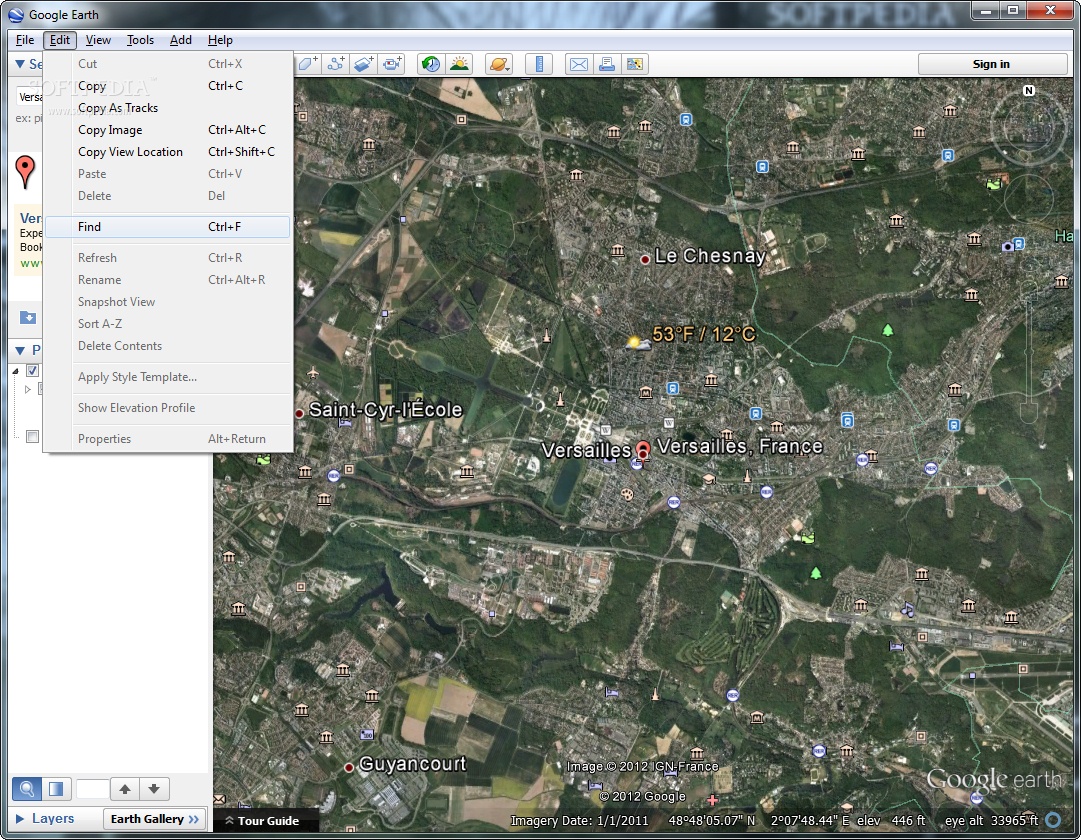Click the N north indicator on the compass
Screen dimensions: 1081x840
click(1029, 90)
